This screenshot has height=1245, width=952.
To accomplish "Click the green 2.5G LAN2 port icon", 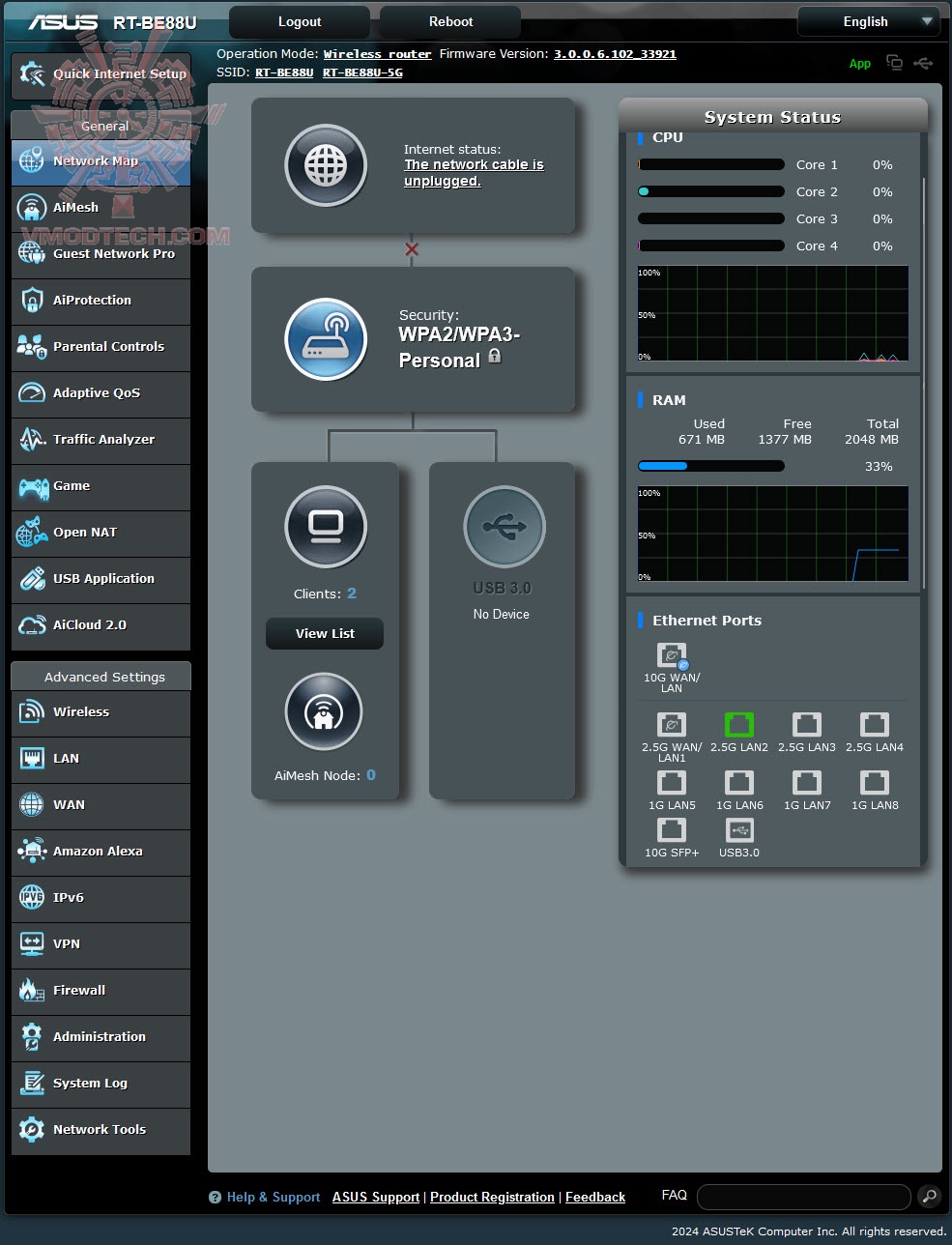I will coord(739,725).
